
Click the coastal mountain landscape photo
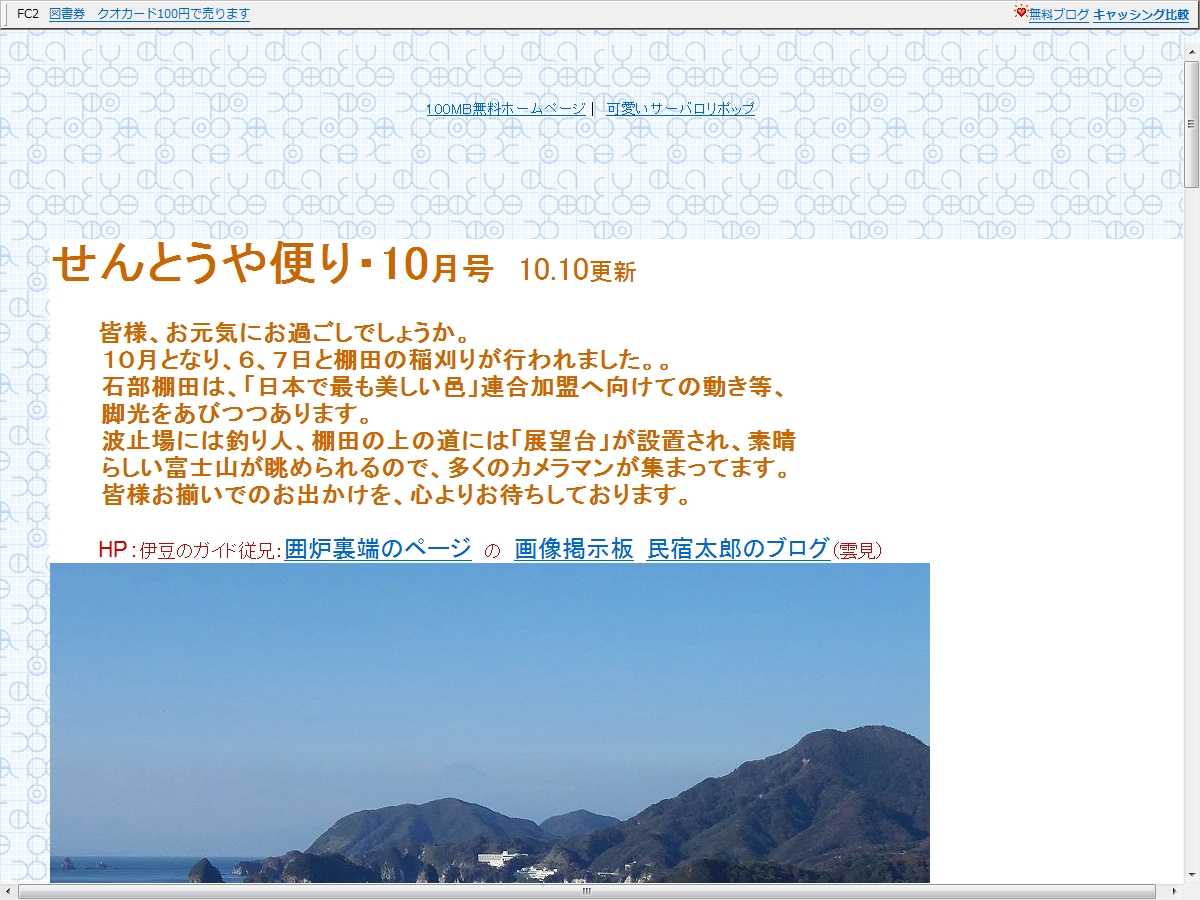(x=490, y=723)
